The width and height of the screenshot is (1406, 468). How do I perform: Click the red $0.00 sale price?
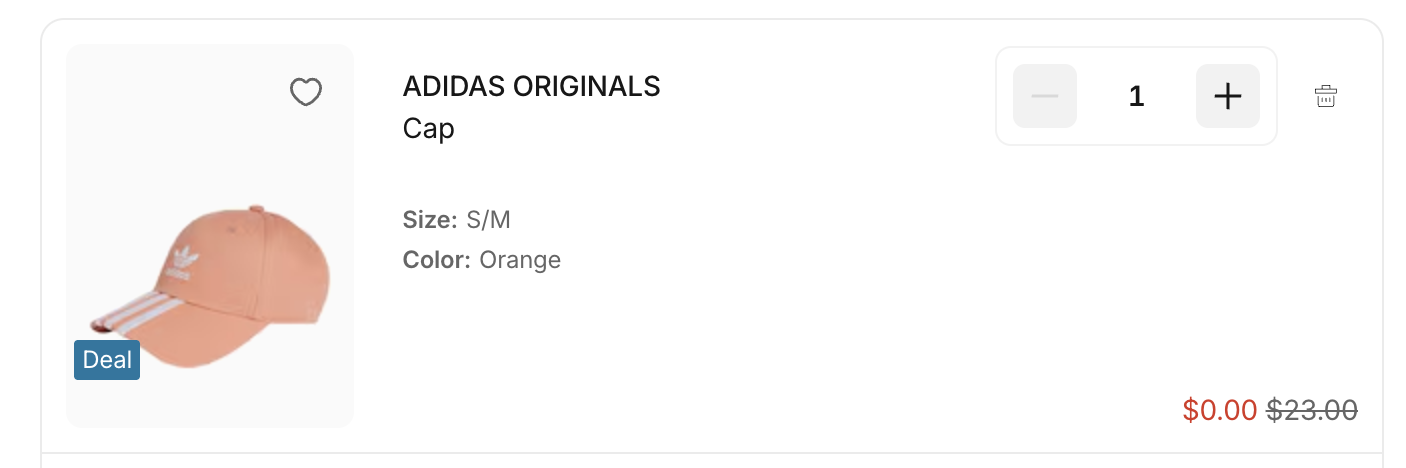coord(1219,410)
